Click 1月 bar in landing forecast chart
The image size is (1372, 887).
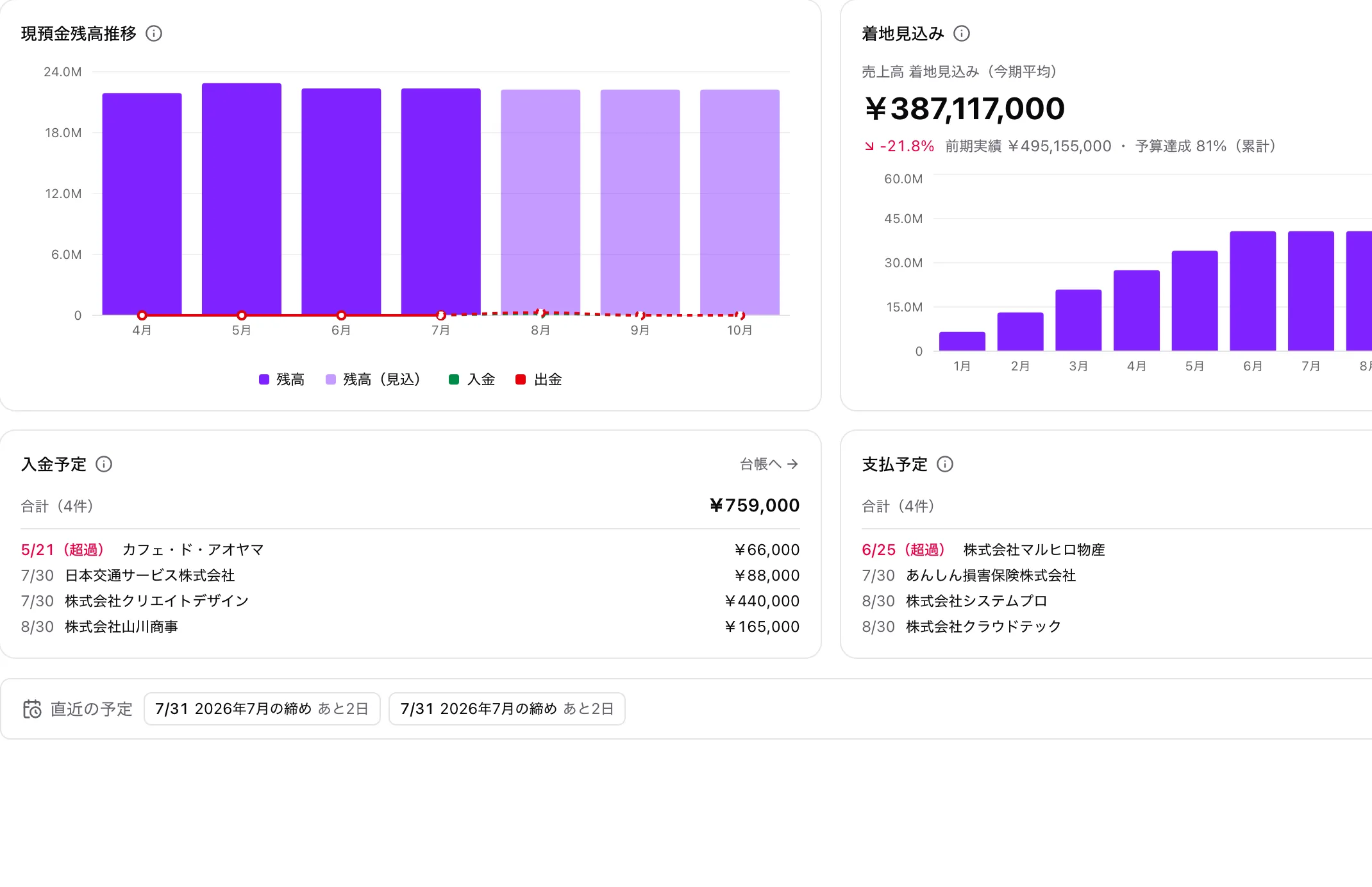[x=962, y=341]
